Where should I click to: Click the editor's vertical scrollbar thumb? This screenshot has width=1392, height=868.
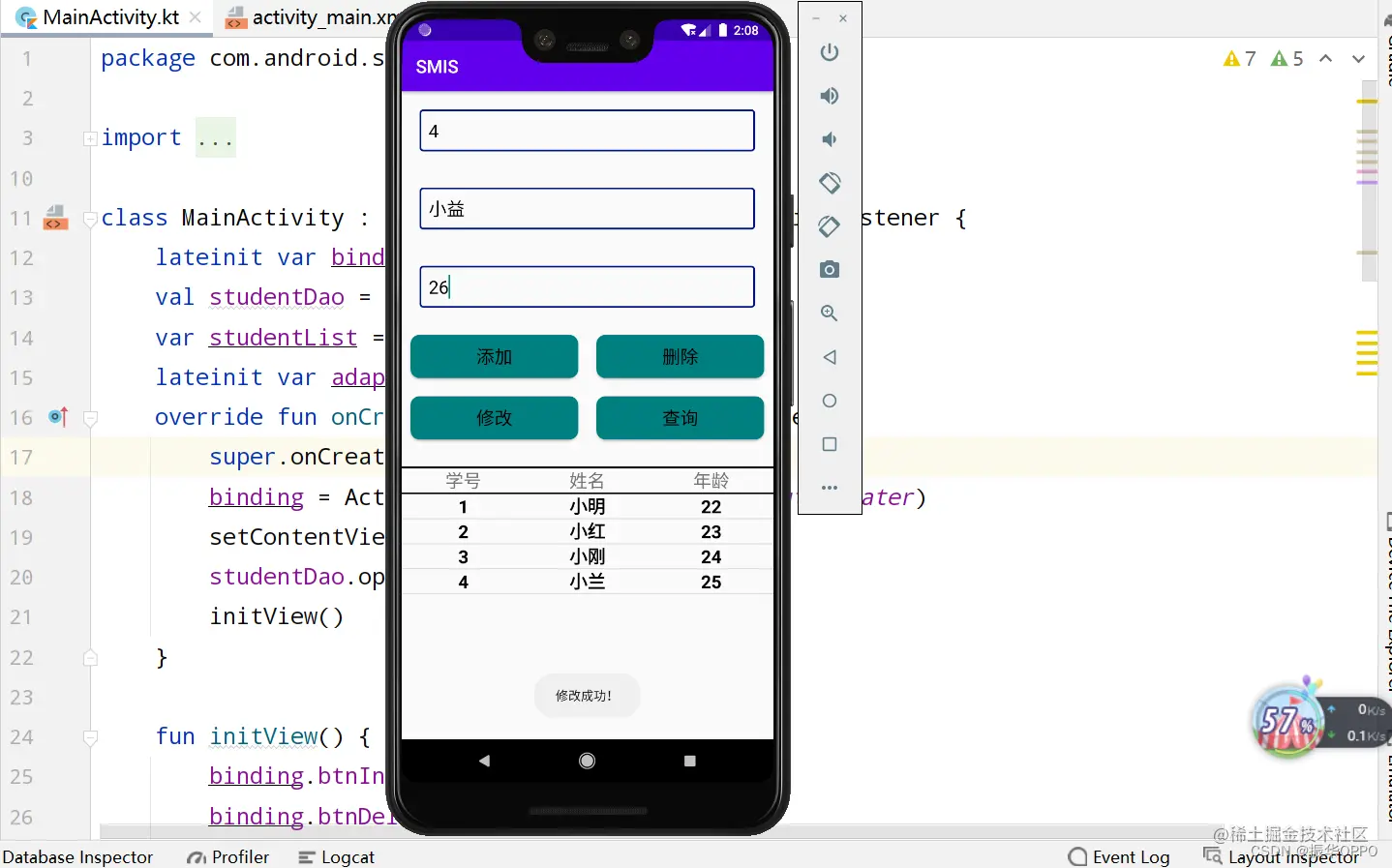(1369, 181)
